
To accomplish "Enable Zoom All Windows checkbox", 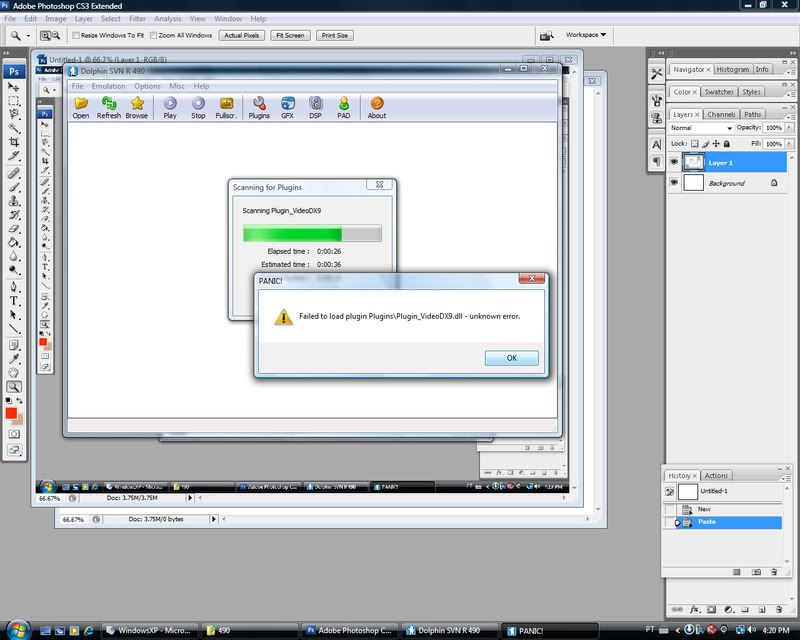I will pos(154,35).
